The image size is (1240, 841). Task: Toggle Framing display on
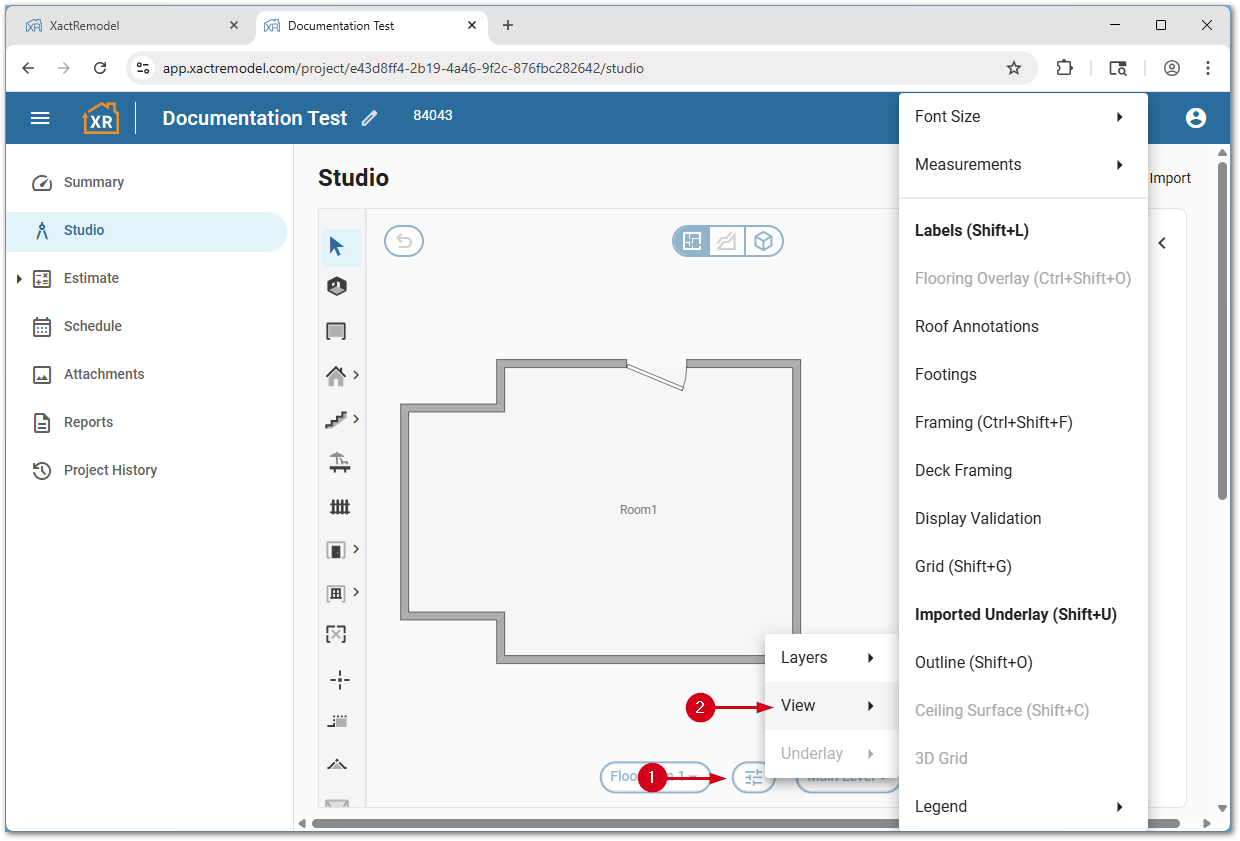pos(991,422)
